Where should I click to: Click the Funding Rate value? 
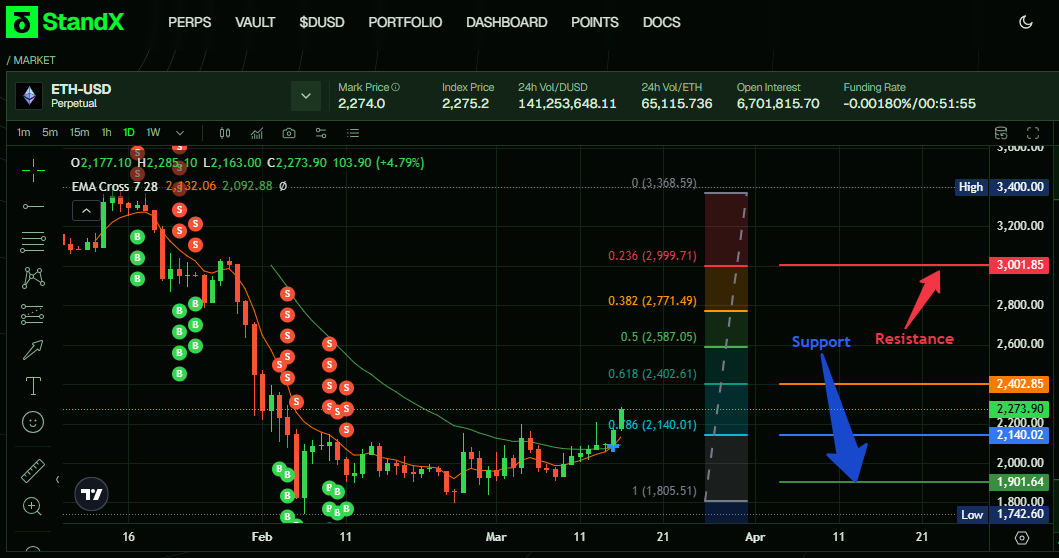click(909, 103)
